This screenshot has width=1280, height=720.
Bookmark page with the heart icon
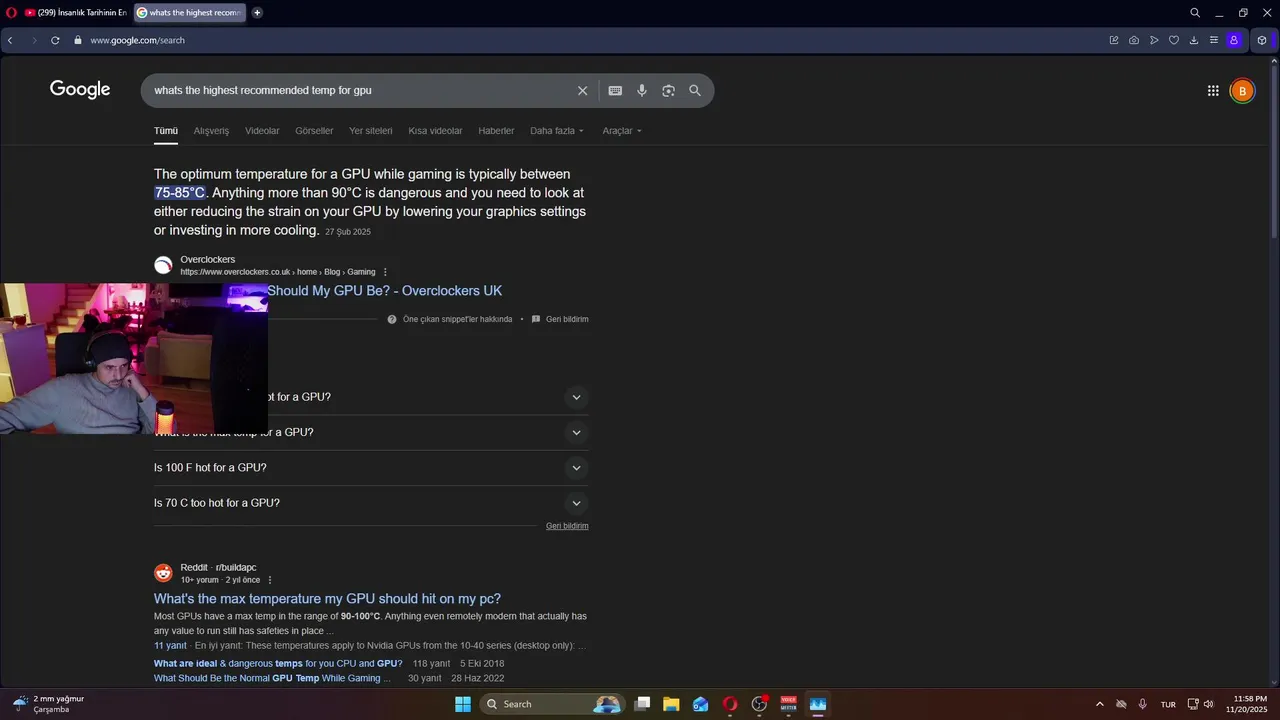click(1174, 40)
